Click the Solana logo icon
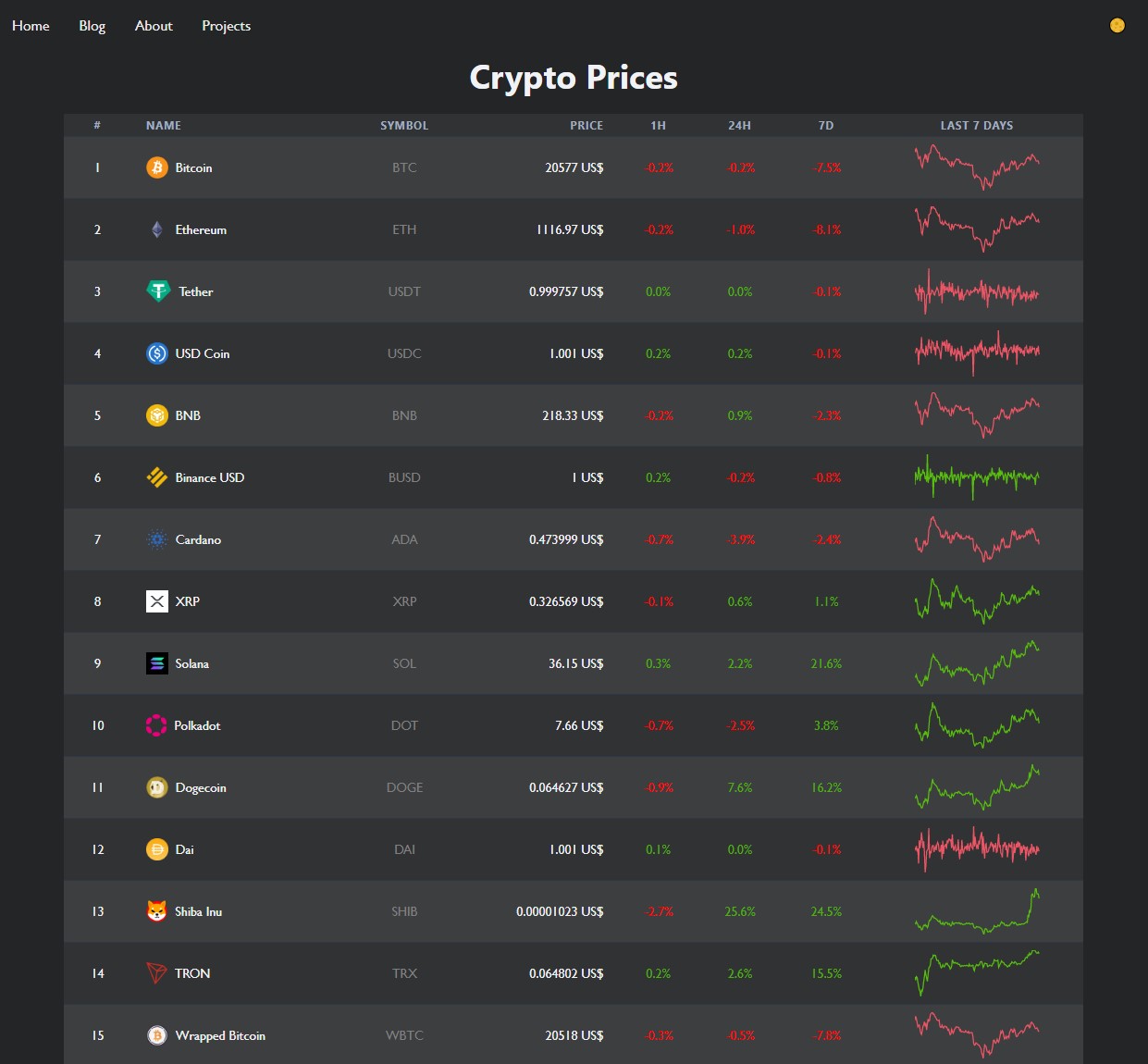This screenshot has height=1064, width=1148. tap(157, 663)
